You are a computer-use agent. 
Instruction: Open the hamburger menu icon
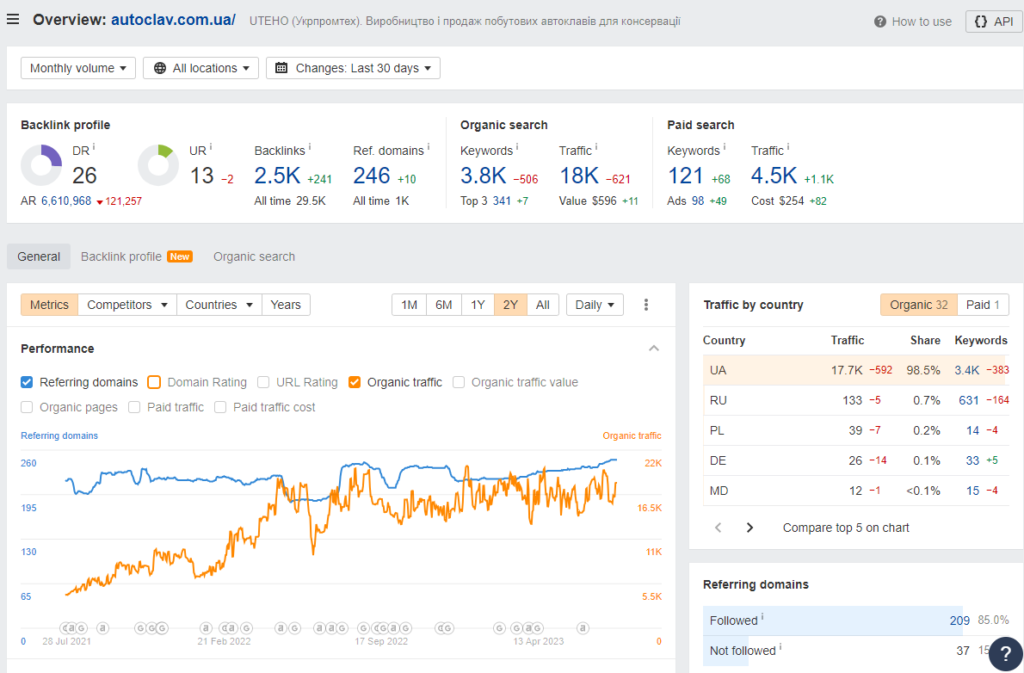click(12, 20)
